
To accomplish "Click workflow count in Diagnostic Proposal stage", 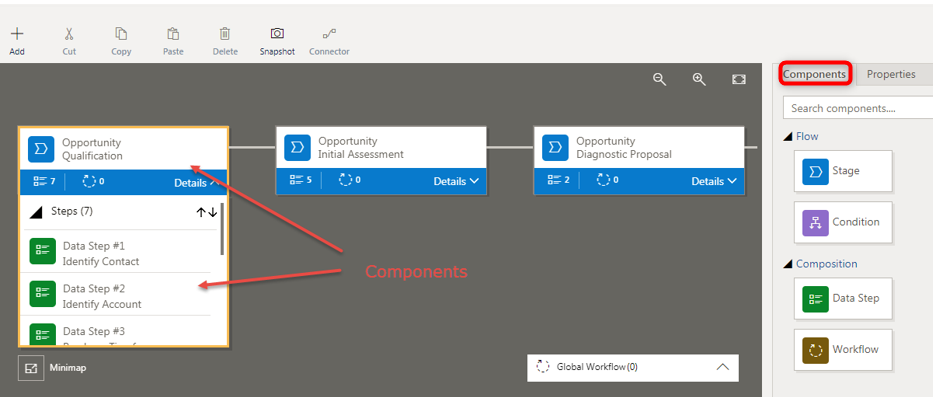I will [608, 180].
